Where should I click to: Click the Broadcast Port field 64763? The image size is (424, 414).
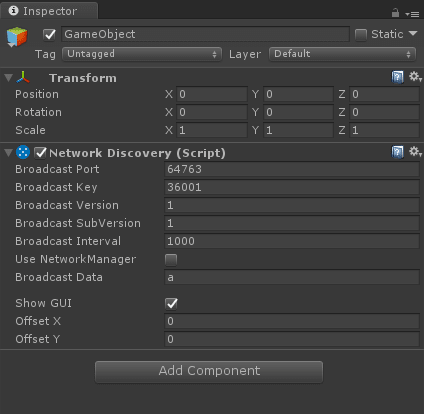click(292, 169)
